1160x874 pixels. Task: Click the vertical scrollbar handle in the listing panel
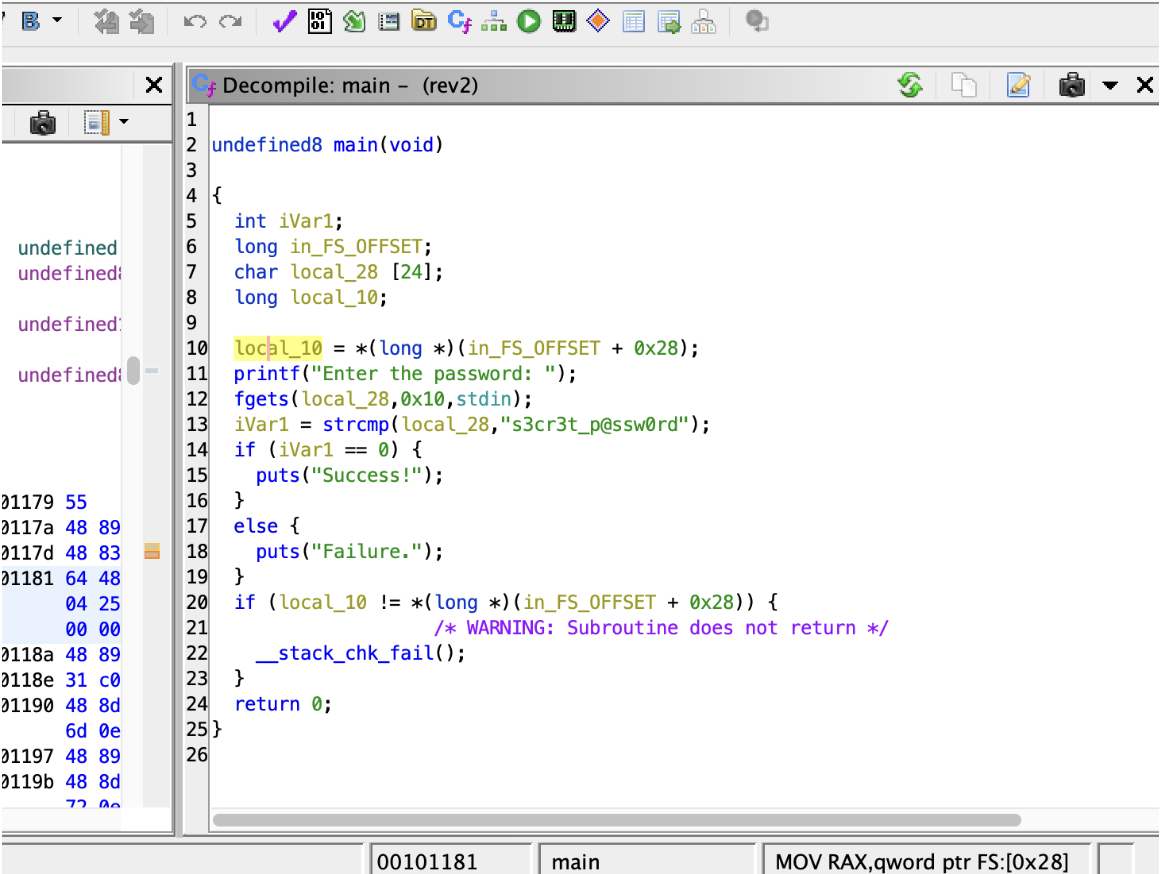point(133,370)
